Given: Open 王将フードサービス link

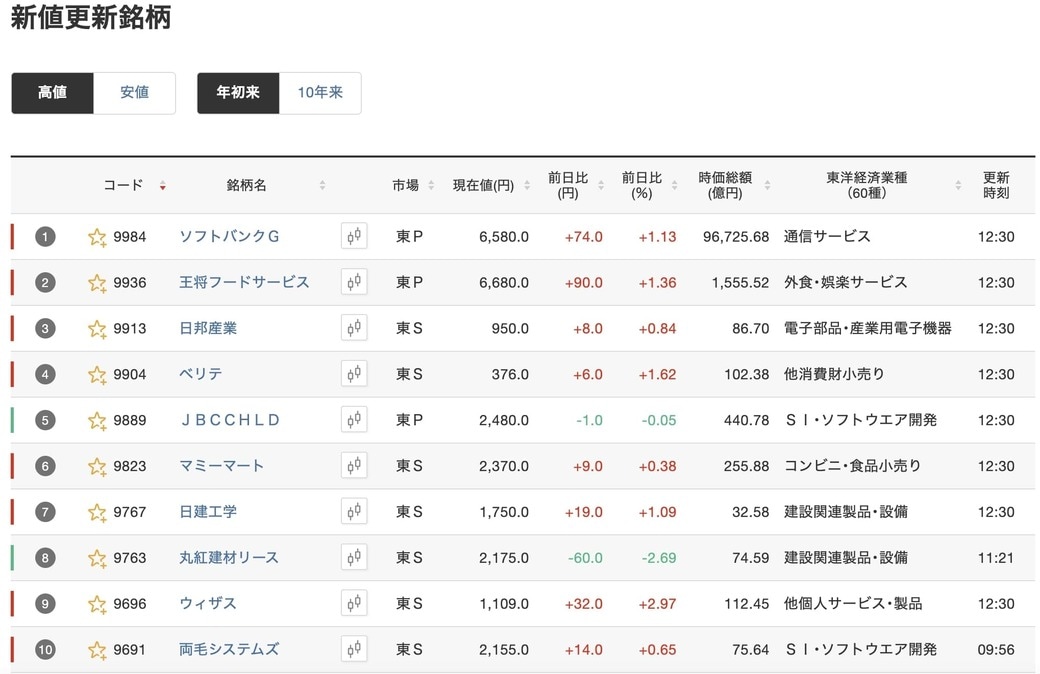Looking at the screenshot, I should 244,283.
